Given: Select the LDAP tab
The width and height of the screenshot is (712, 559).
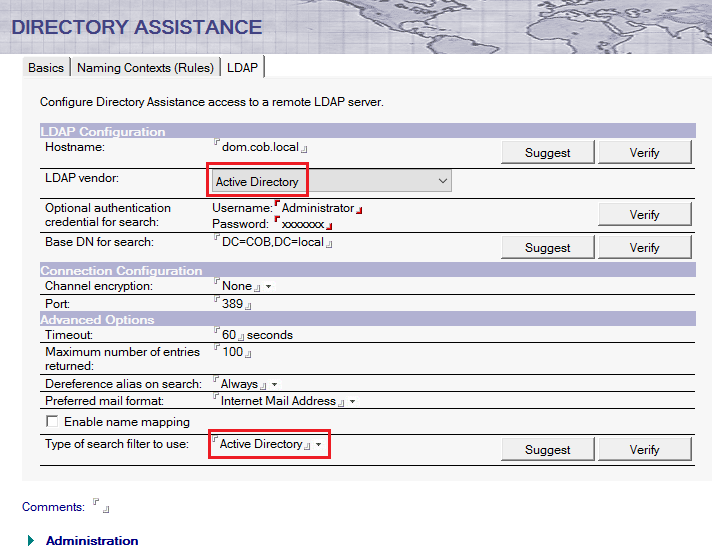Looking at the screenshot, I should [242, 68].
